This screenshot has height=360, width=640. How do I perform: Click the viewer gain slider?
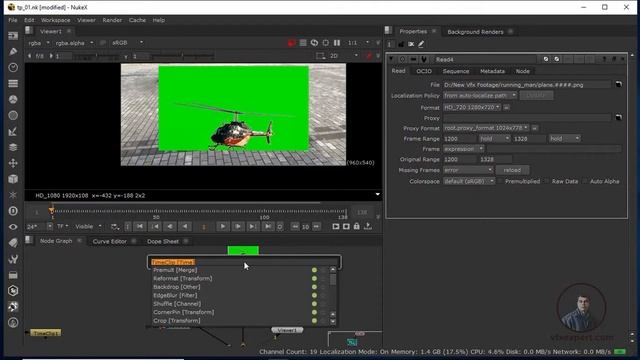(97, 56)
